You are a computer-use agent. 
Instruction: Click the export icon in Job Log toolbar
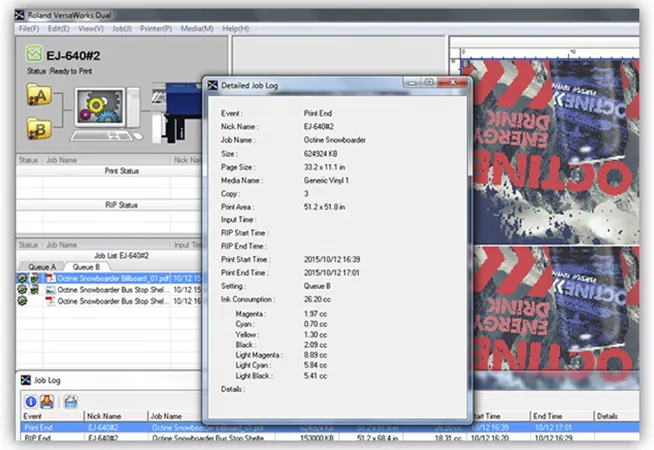tap(49, 401)
